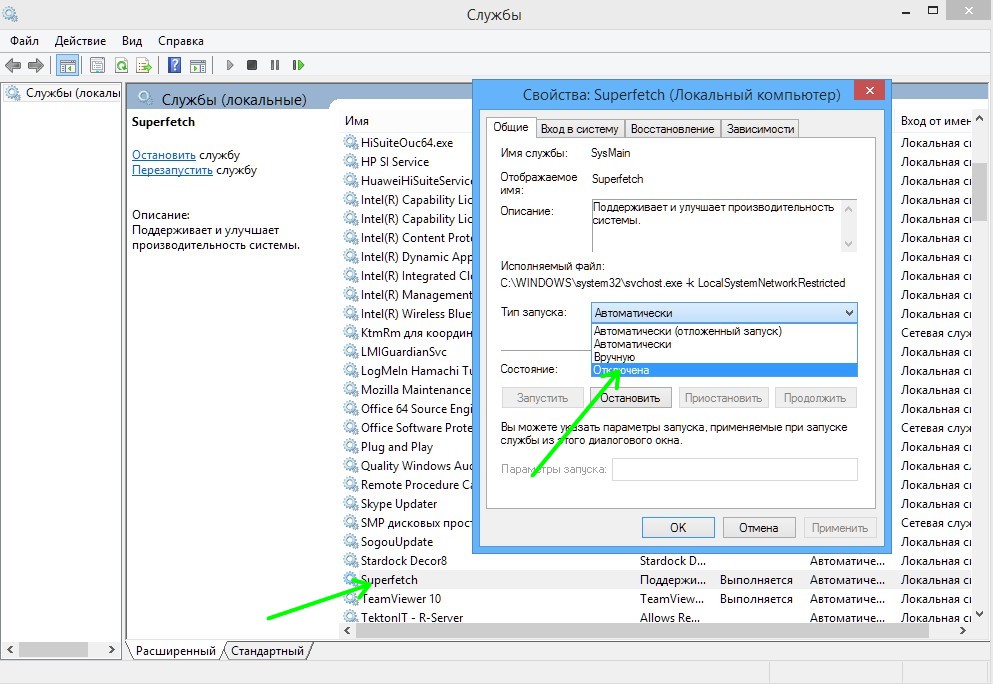Click the Back arrow toolbar icon

(13, 66)
